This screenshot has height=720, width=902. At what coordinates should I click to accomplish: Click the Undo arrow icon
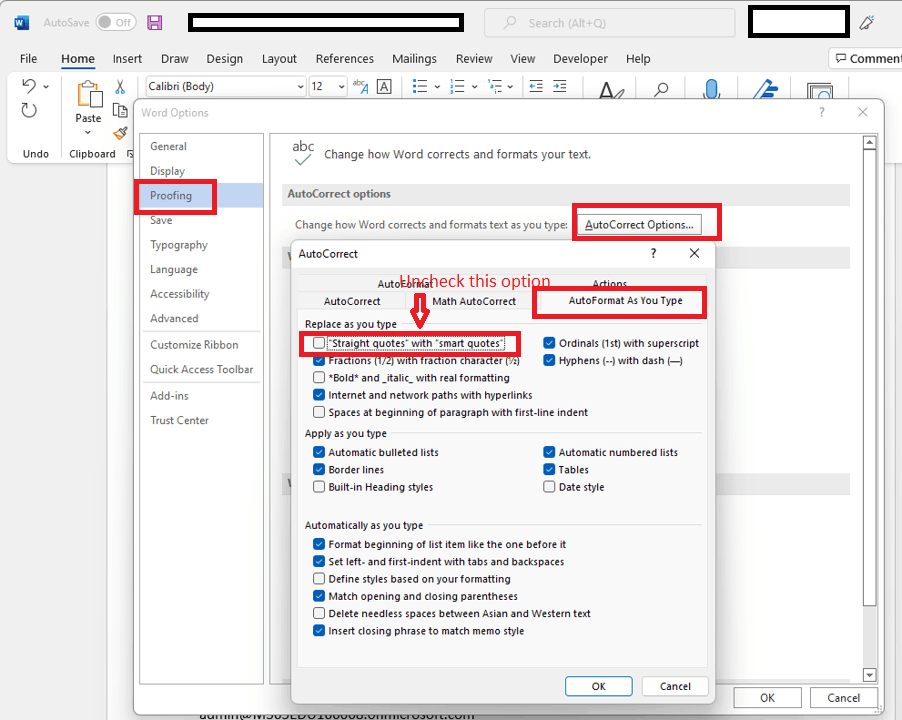click(29, 86)
